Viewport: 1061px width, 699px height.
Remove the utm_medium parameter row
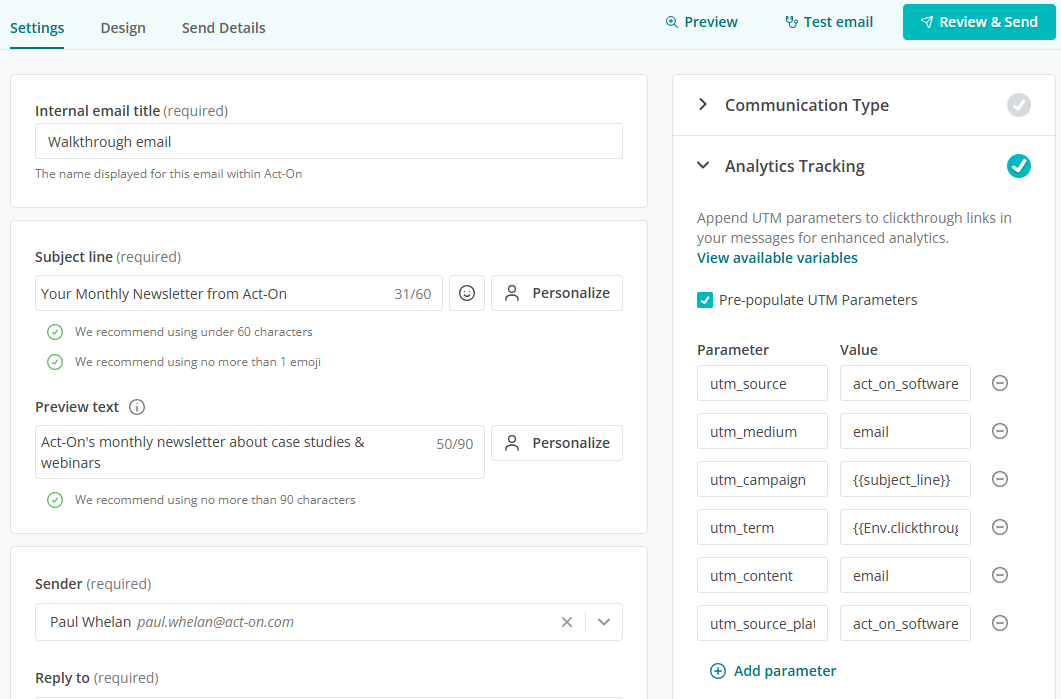[999, 431]
